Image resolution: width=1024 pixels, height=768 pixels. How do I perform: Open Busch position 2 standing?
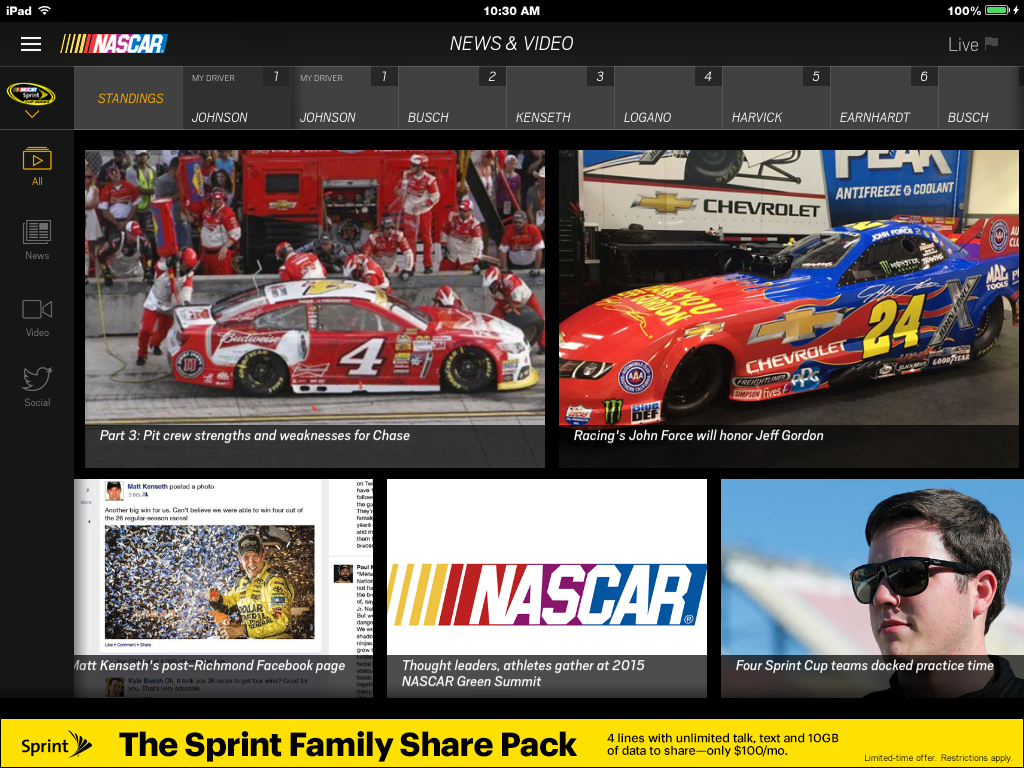click(x=452, y=98)
